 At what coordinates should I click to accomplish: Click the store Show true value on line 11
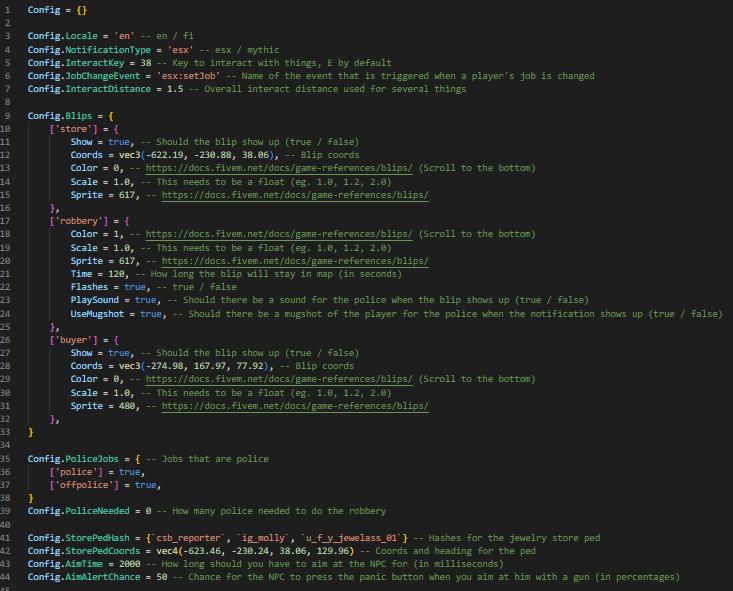(119, 142)
